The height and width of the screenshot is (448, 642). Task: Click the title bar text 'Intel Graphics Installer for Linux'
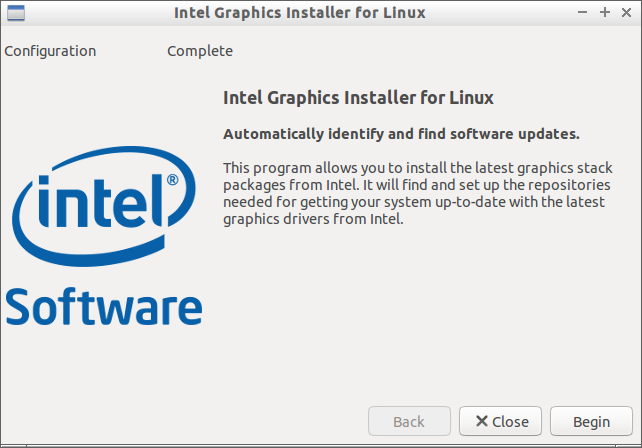pos(300,13)
